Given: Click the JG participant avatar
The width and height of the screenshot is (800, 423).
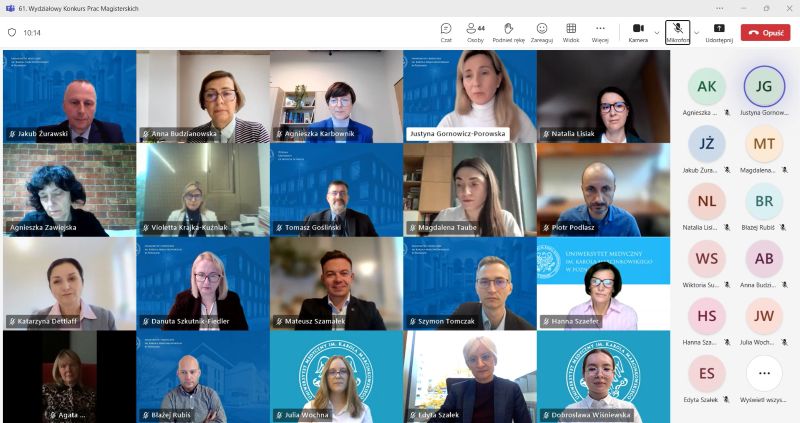Looking at the screenshot, I should tap(764, 86).
